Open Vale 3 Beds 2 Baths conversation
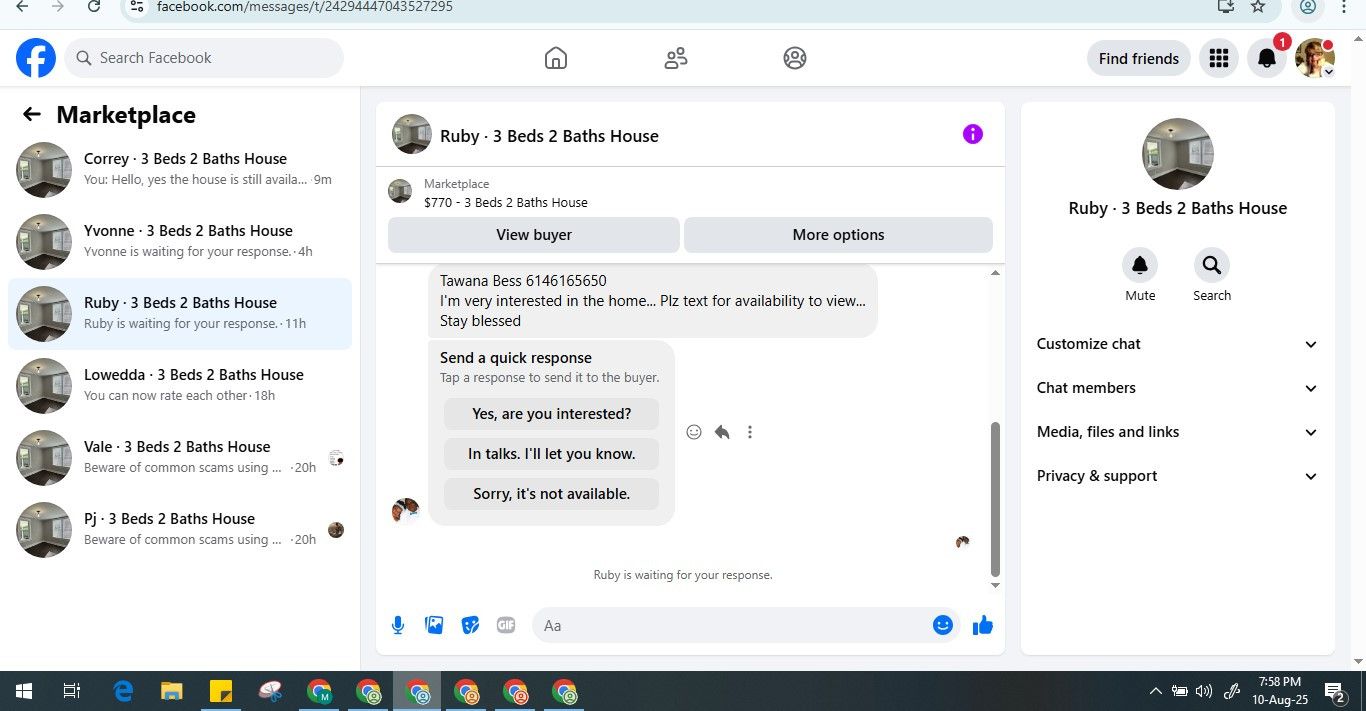The height and width of the screenshot is (711, 1366). coord(180,458)
